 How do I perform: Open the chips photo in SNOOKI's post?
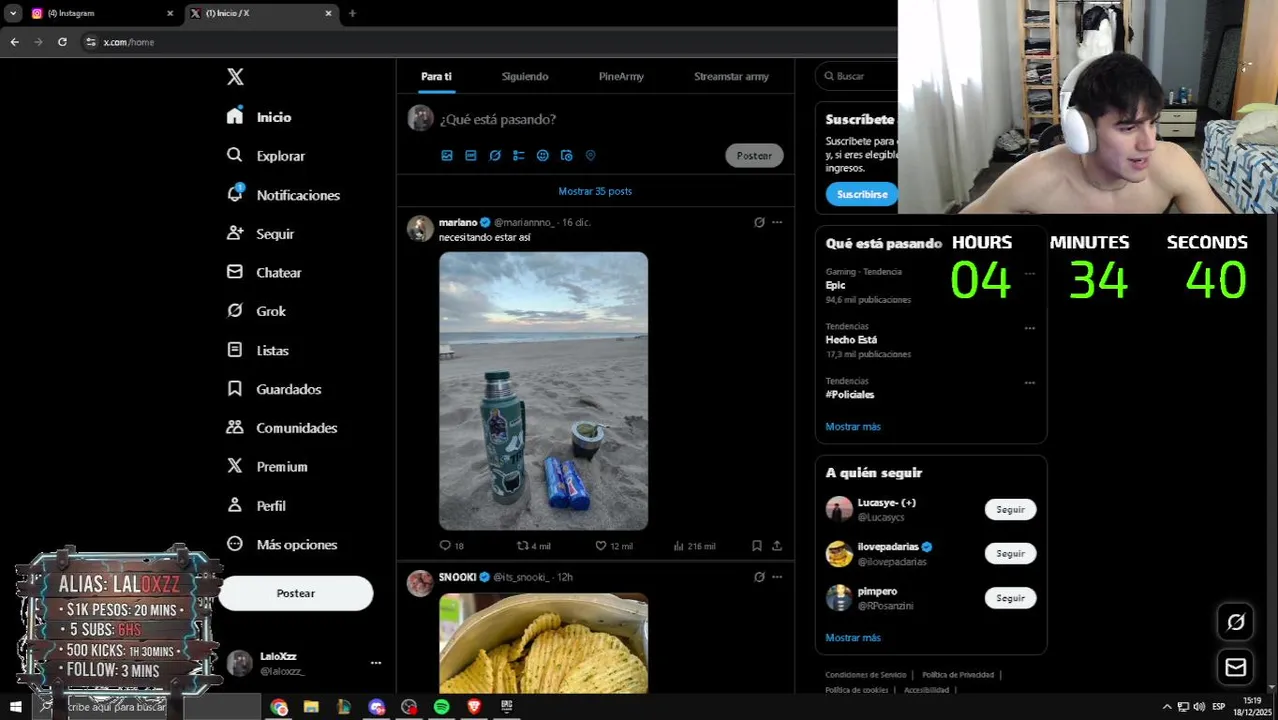(543, 643)
